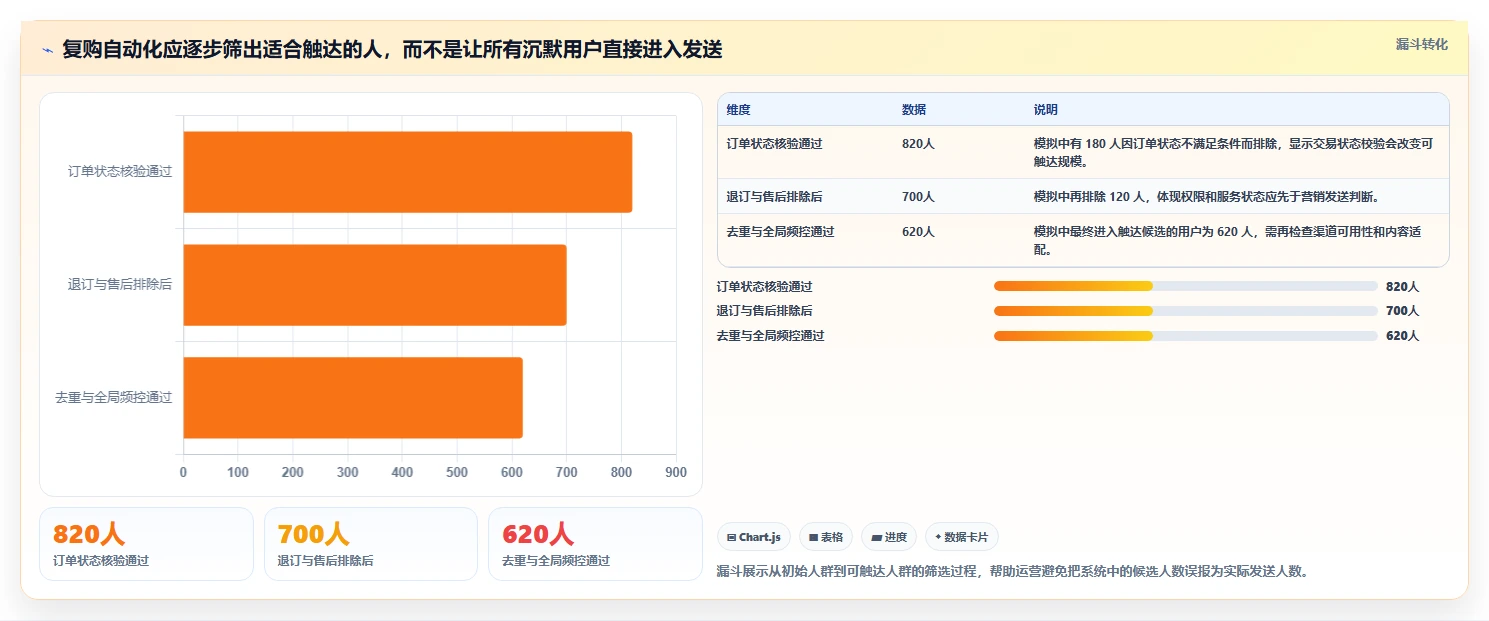
Task: Click chart axis label 去重与全局频控通过
Action: click(x=114, y=398)
